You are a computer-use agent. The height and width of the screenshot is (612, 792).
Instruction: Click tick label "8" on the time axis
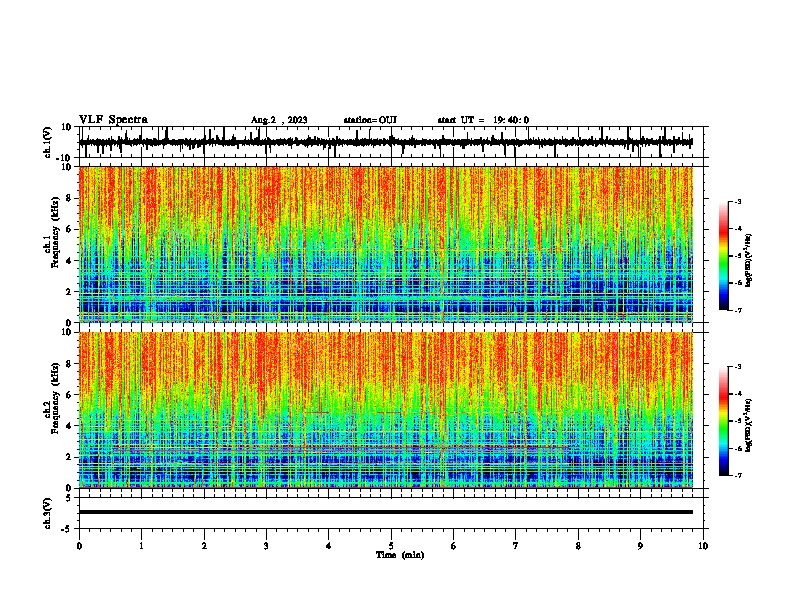tap(578, 546)
